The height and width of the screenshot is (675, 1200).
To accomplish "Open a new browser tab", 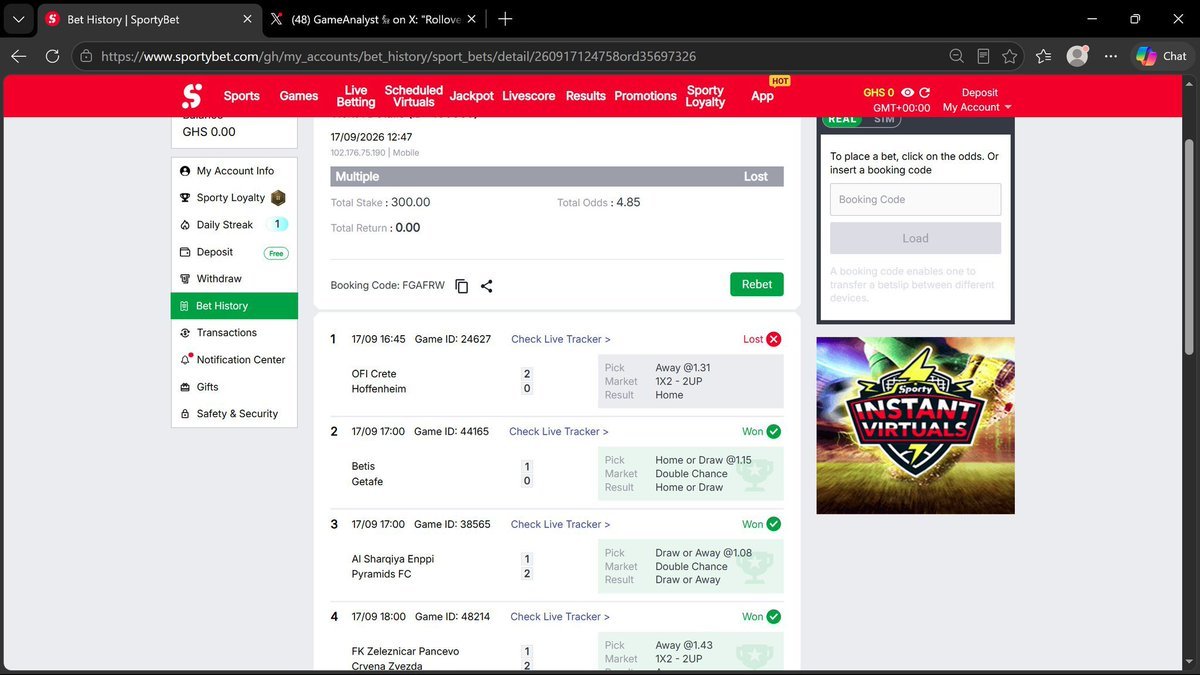I will 505,19.
